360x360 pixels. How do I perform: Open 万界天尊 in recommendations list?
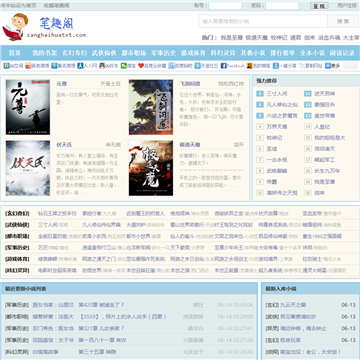(x=277, y=127)
